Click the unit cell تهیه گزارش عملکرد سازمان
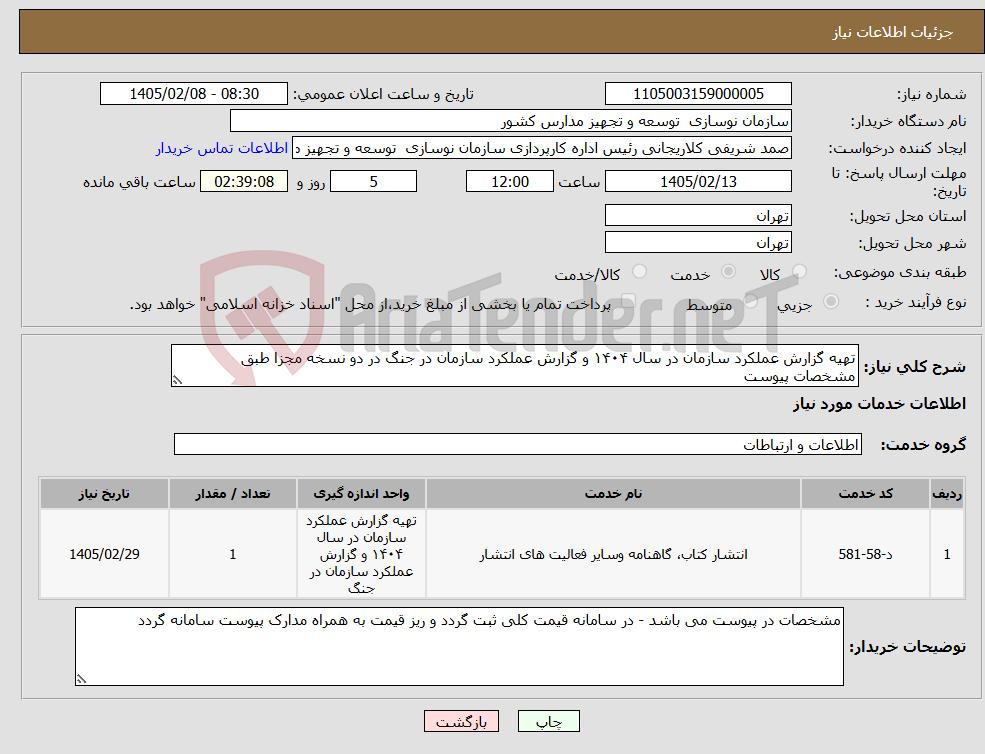 (361, 554)
